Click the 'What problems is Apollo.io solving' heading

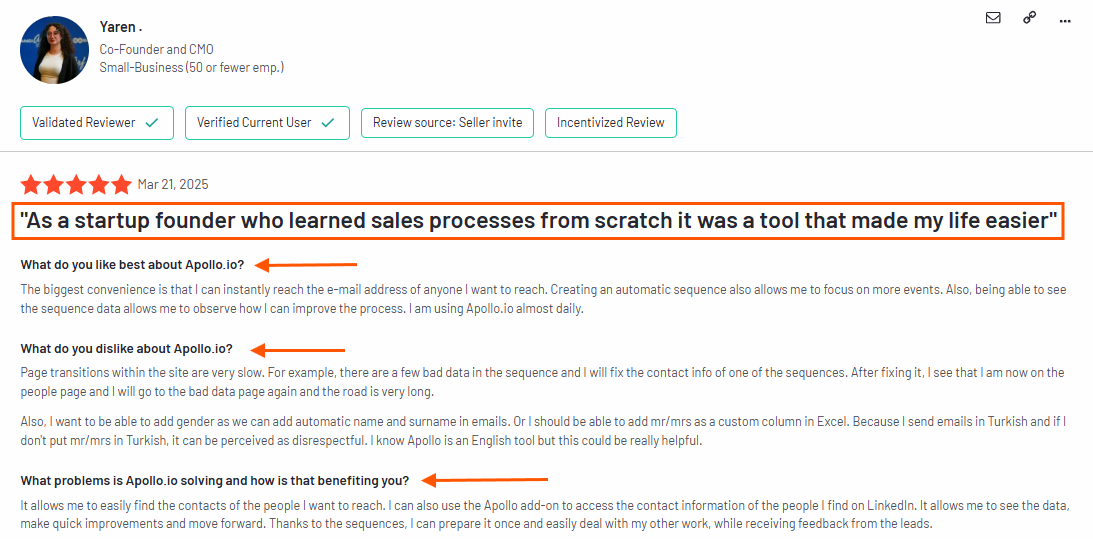pyautogui.click(x=215, y=480)
